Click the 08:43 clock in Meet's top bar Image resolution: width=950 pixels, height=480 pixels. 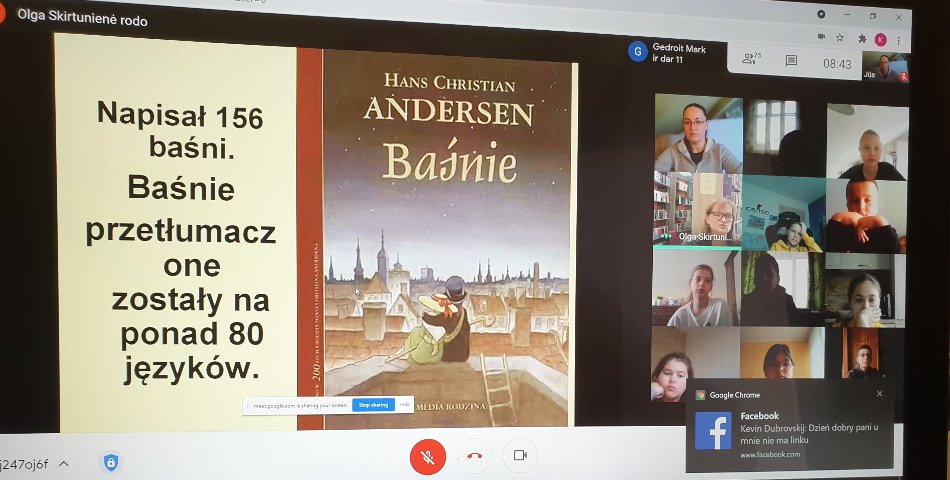[837, 64]
